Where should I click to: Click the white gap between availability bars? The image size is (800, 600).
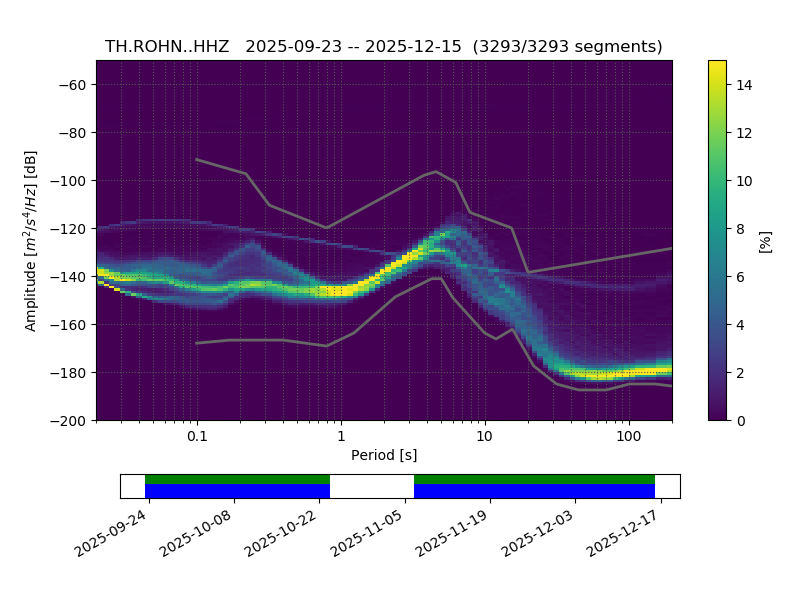(371, 486)
